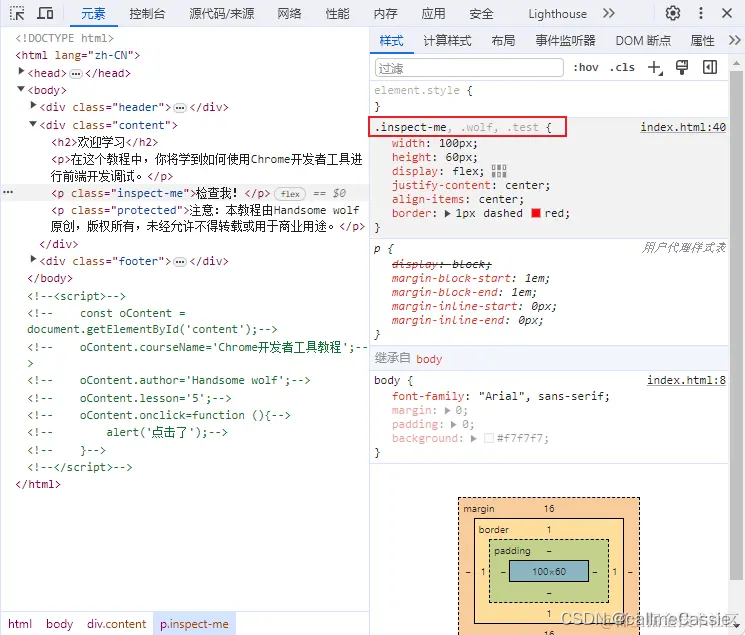
Task: Select the 计算样式 sidebar tab
Action: click(447, 41)
